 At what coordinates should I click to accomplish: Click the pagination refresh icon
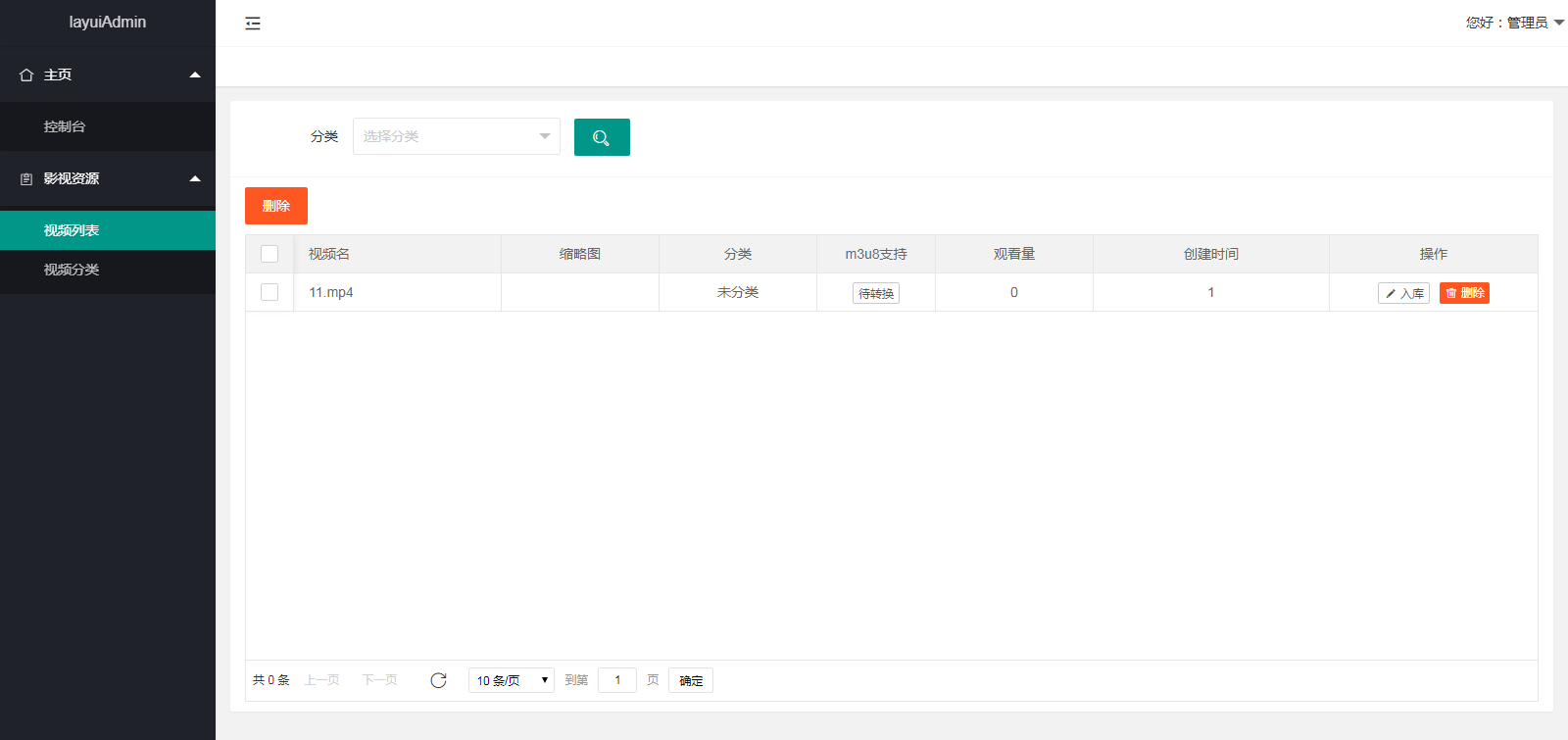(x=438, y=680)
